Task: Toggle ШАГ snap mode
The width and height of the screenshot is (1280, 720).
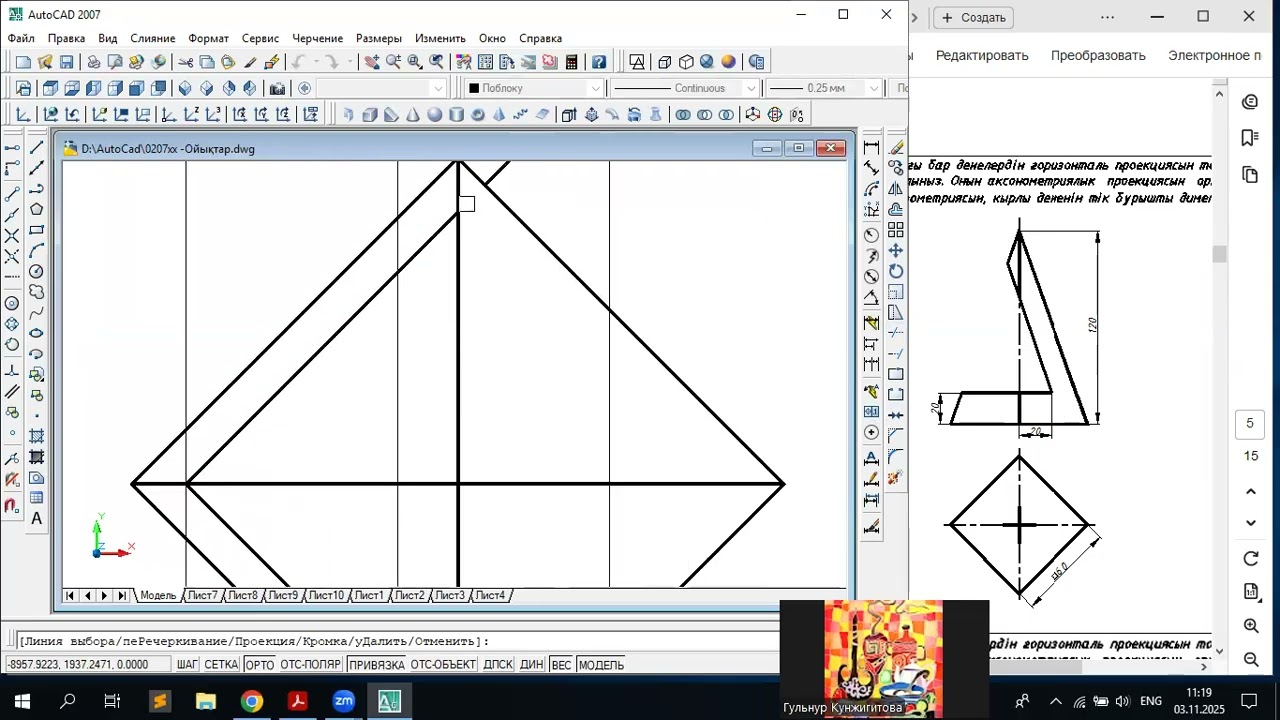Action: (188, 665)
